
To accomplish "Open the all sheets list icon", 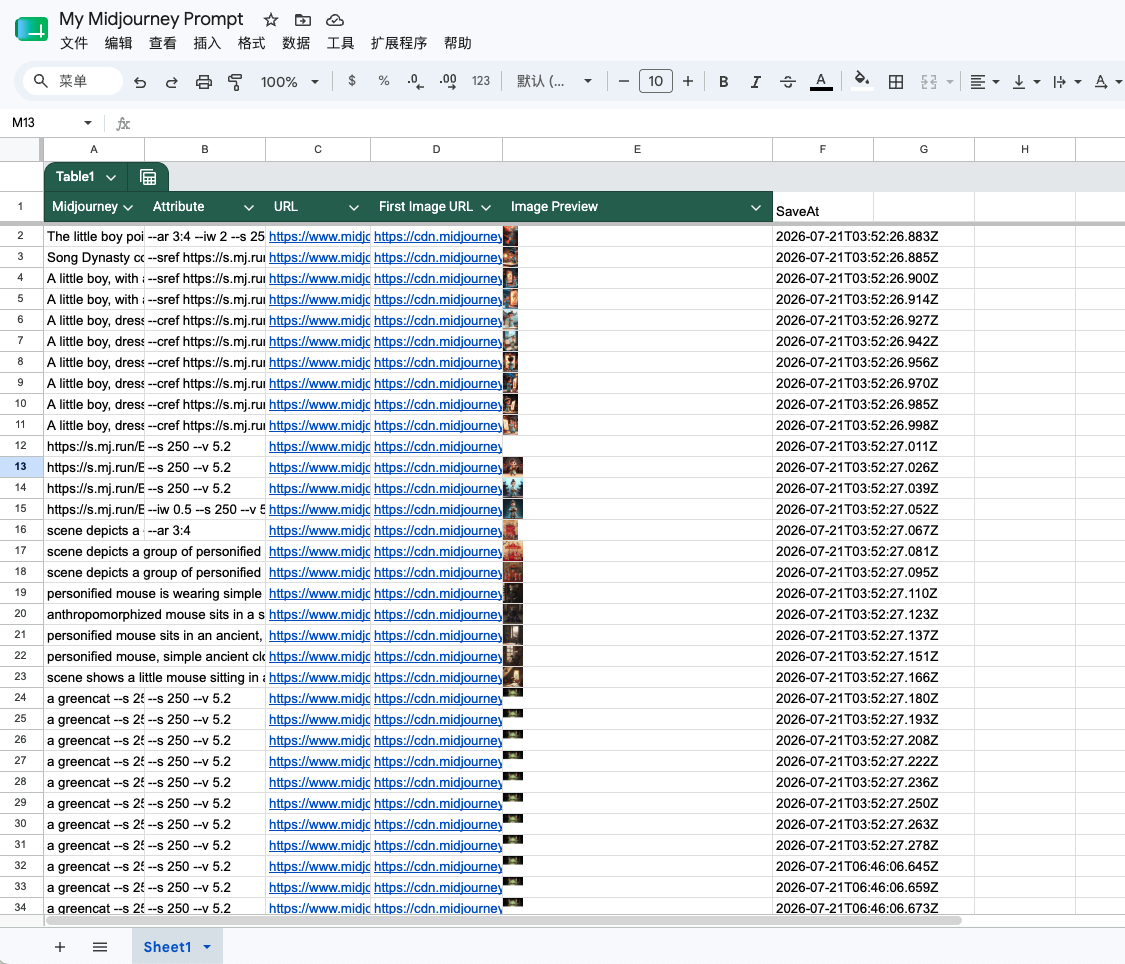I will 100,947.
